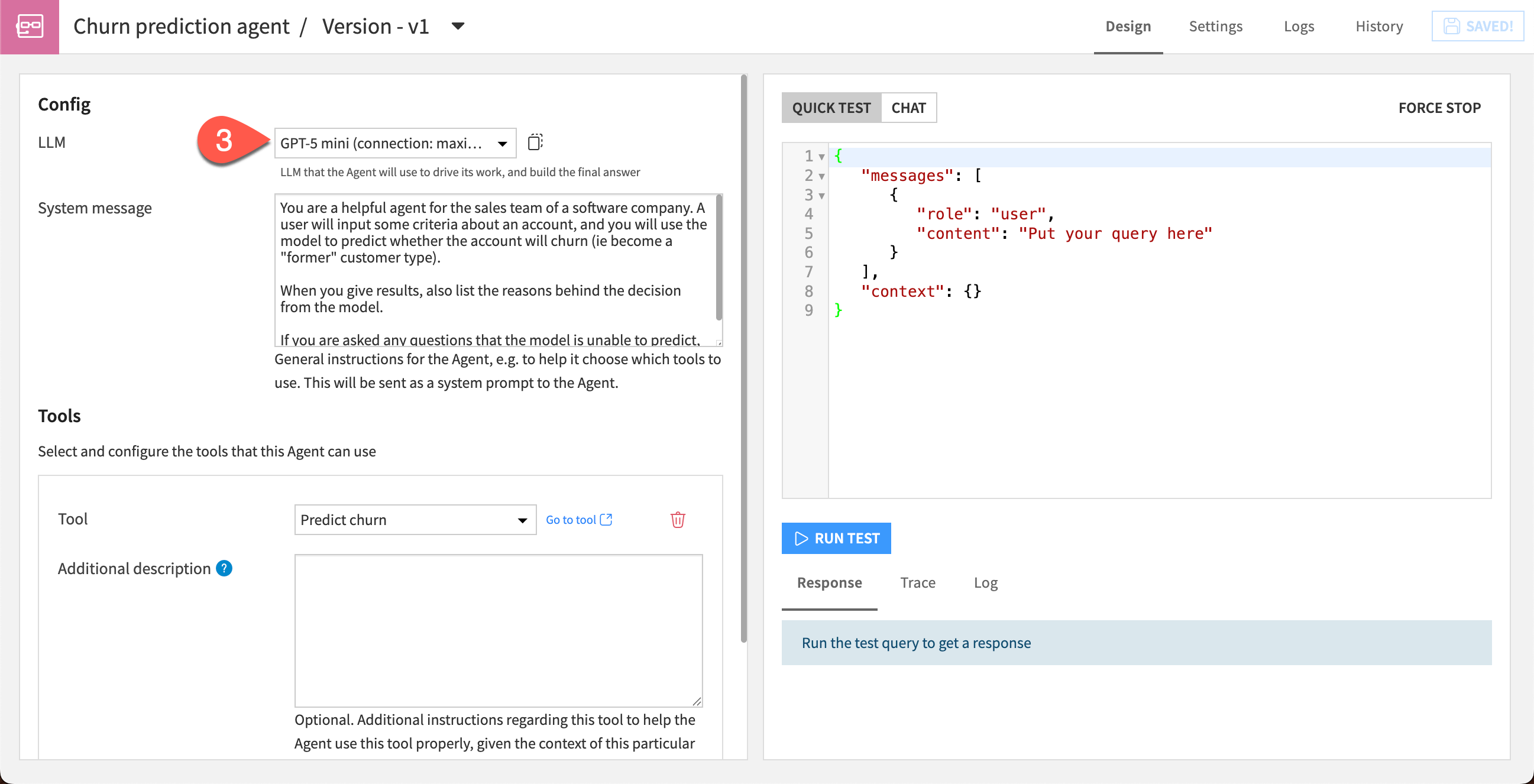Delete the Predict churn tool with trash icon

(x=677, y=520)
